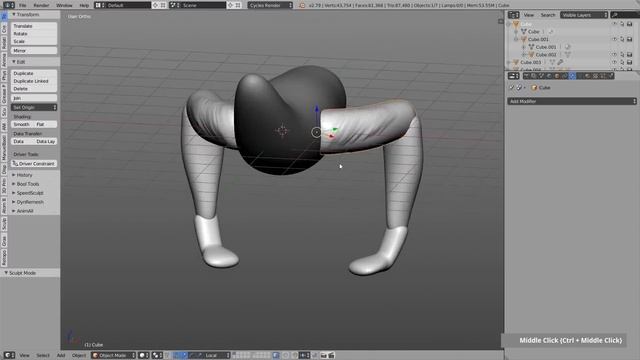Select the Cube.003 object in outliner

point(530,62)
